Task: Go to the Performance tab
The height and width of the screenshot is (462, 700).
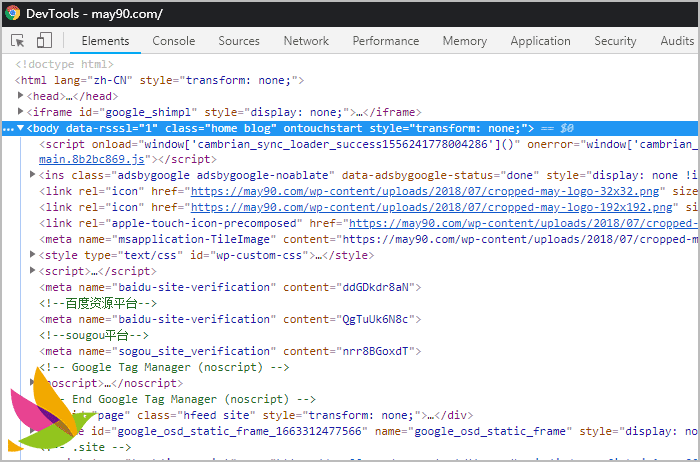Action: click(x=385, y=41)
